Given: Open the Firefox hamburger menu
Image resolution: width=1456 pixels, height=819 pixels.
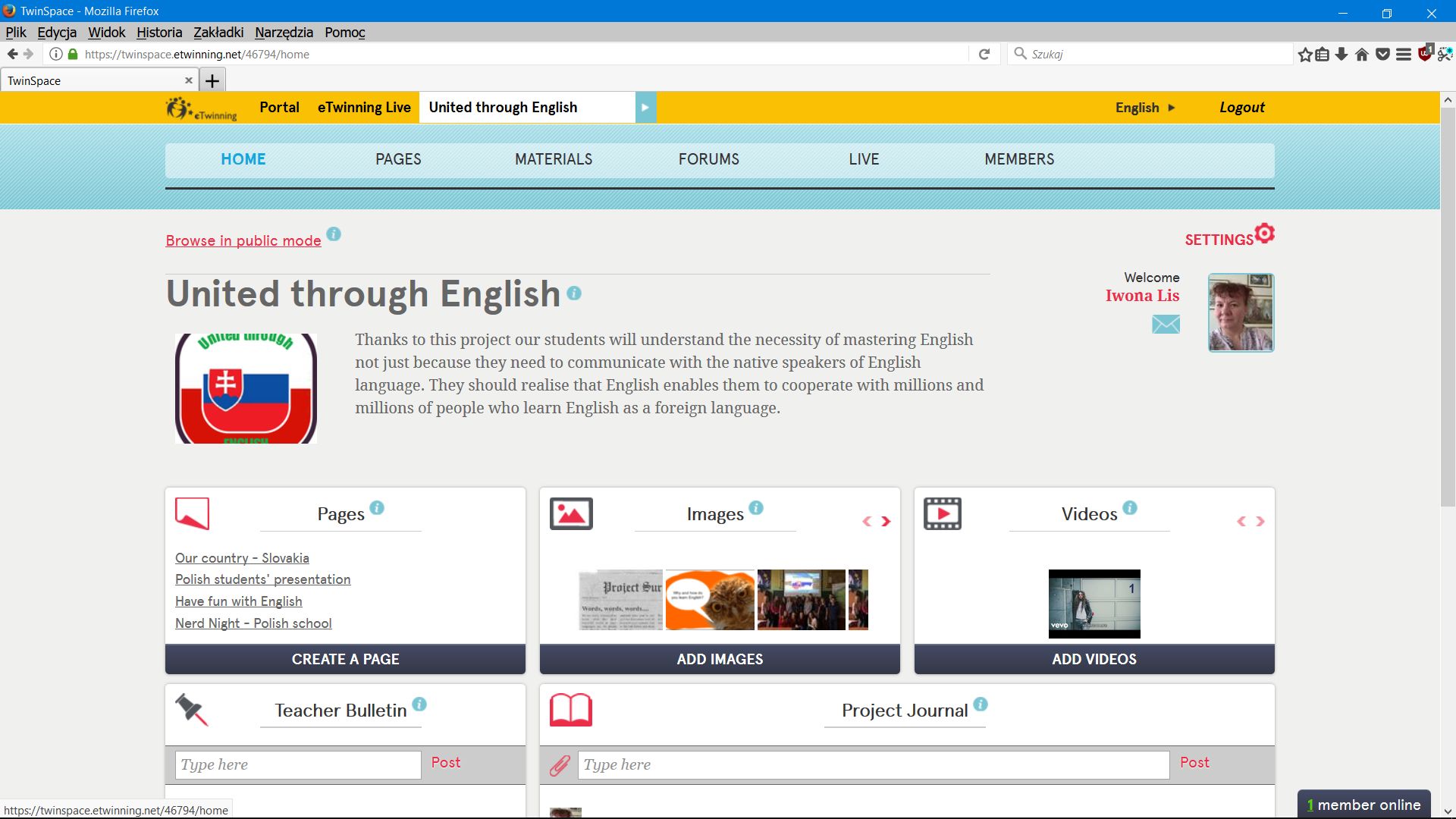Looking at the screenshot, I should [x=1404, y=55].
